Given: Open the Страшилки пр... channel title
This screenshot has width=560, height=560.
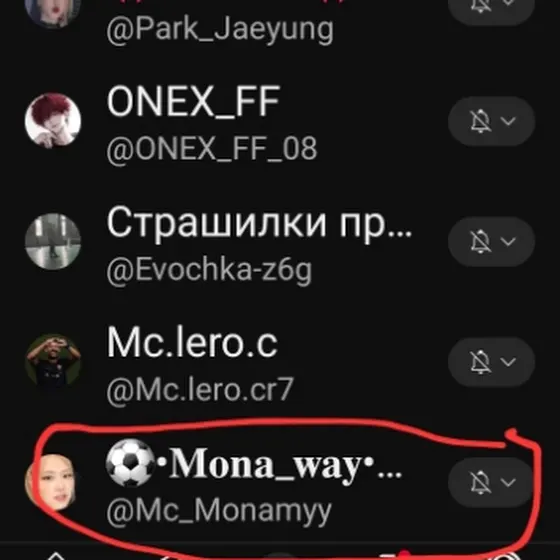Looking at the screenshot, I should (260, 223).
